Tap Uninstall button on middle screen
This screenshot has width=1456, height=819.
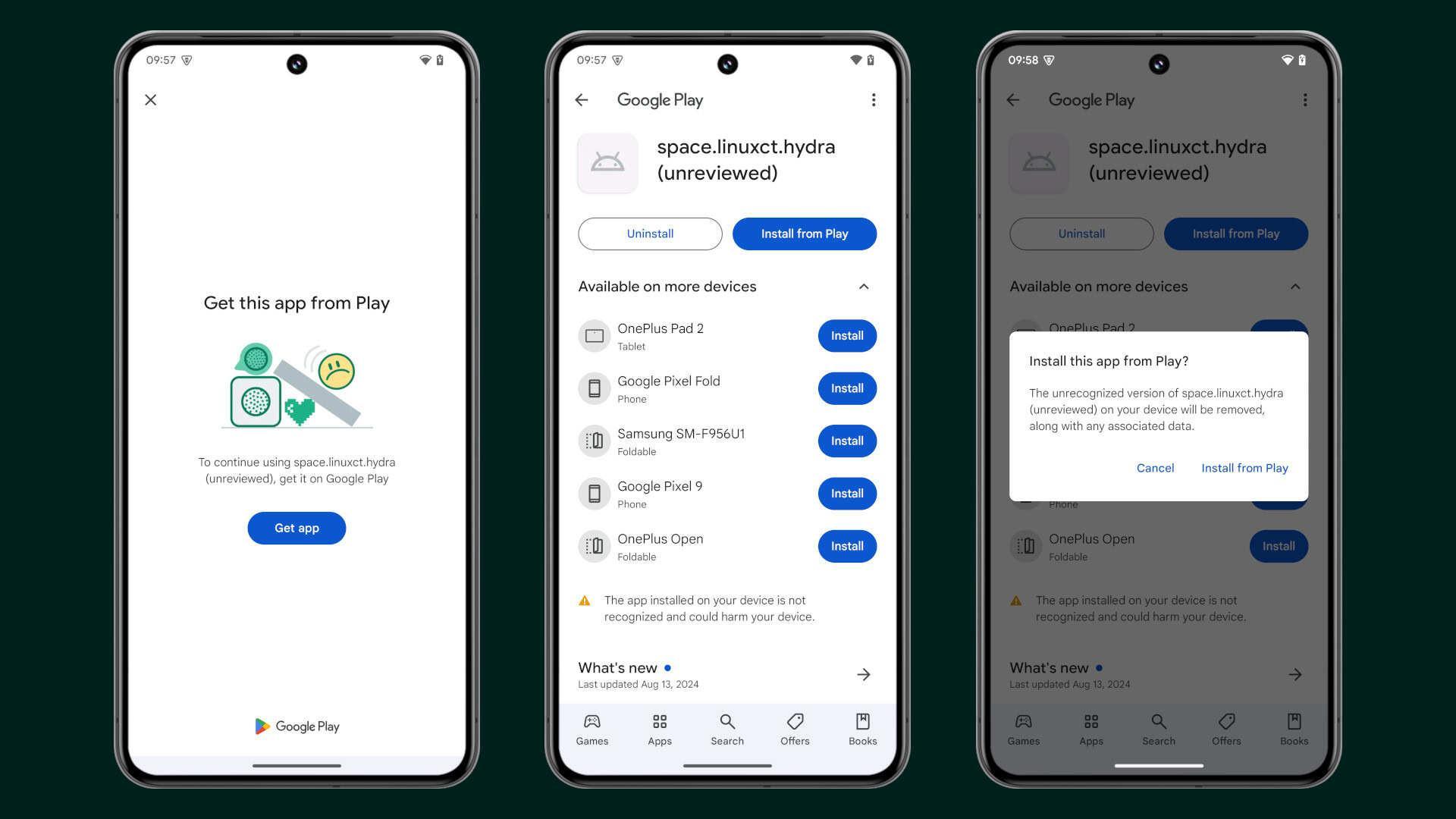click(x=650, y=233)
